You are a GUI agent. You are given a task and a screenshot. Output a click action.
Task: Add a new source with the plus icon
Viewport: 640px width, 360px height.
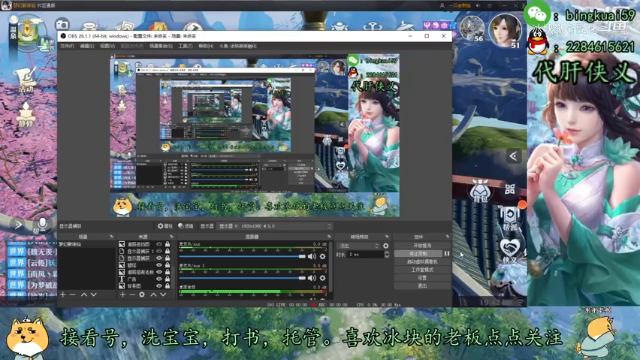coord(122,294)
